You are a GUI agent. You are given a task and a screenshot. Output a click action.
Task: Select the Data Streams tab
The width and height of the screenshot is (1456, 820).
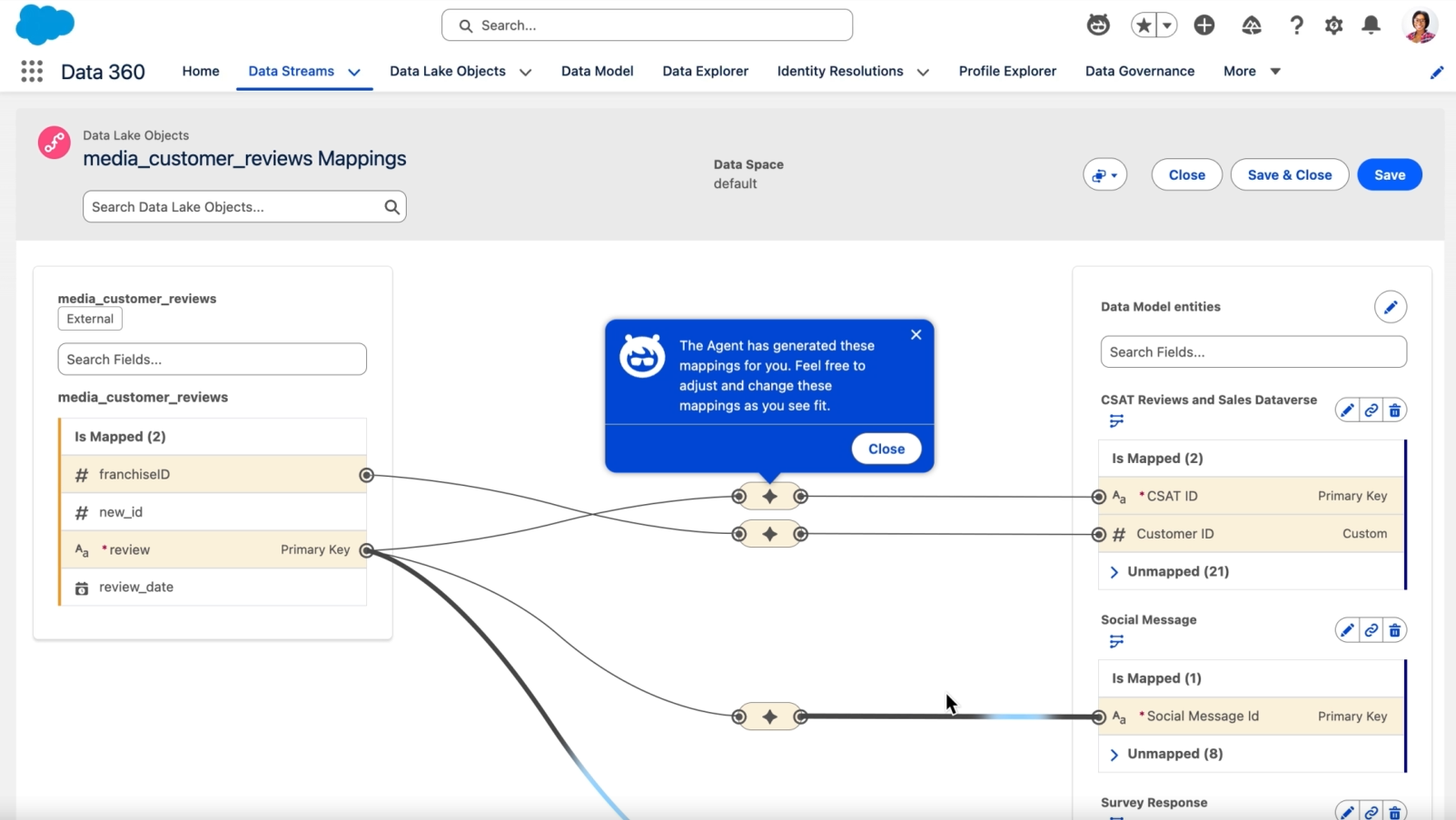(291, 71)
